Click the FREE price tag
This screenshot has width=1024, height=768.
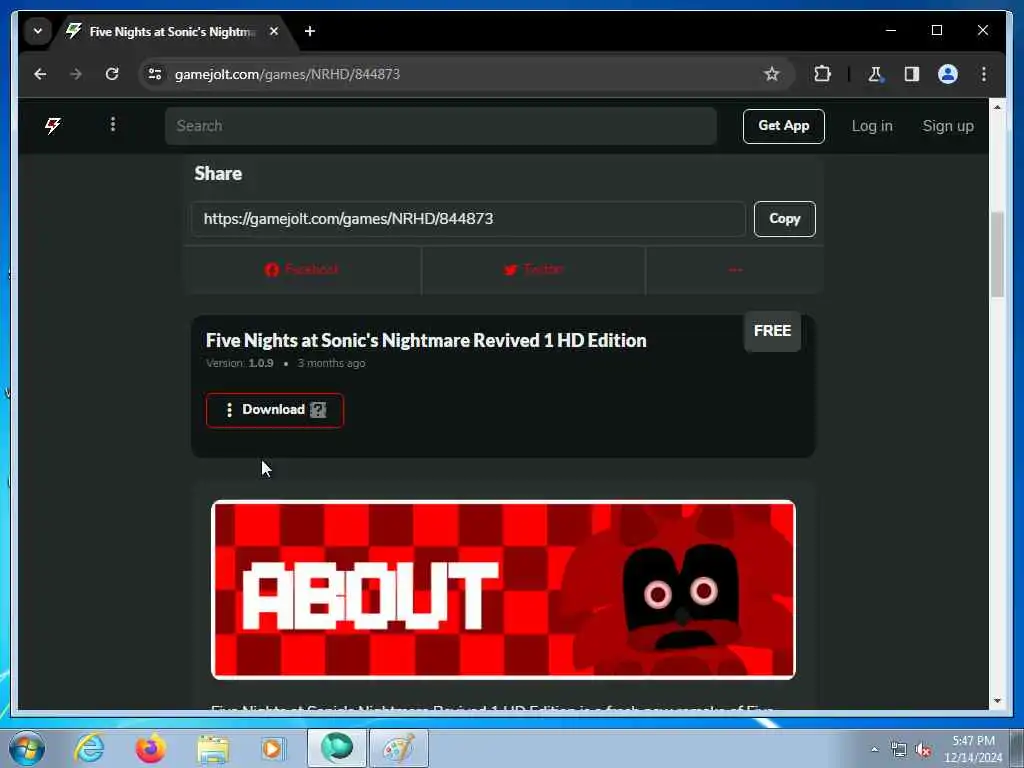[773, 331]
